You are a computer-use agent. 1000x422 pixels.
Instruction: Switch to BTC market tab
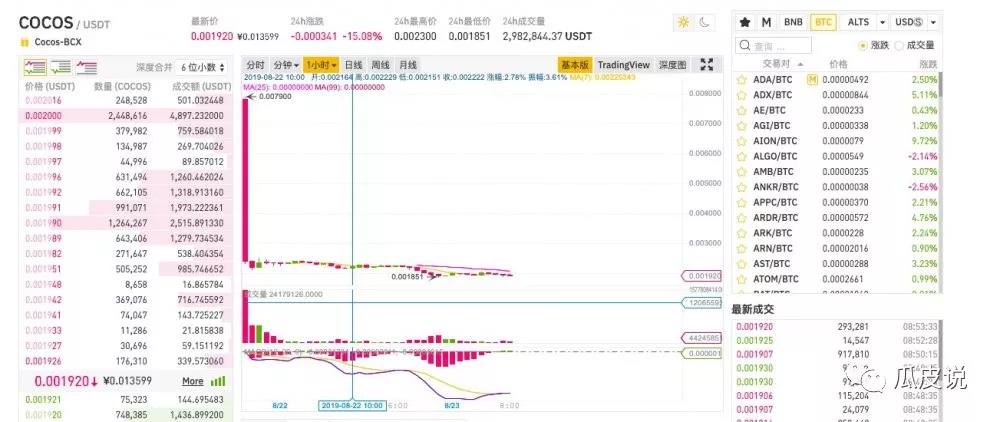click(x=823, y=22)
